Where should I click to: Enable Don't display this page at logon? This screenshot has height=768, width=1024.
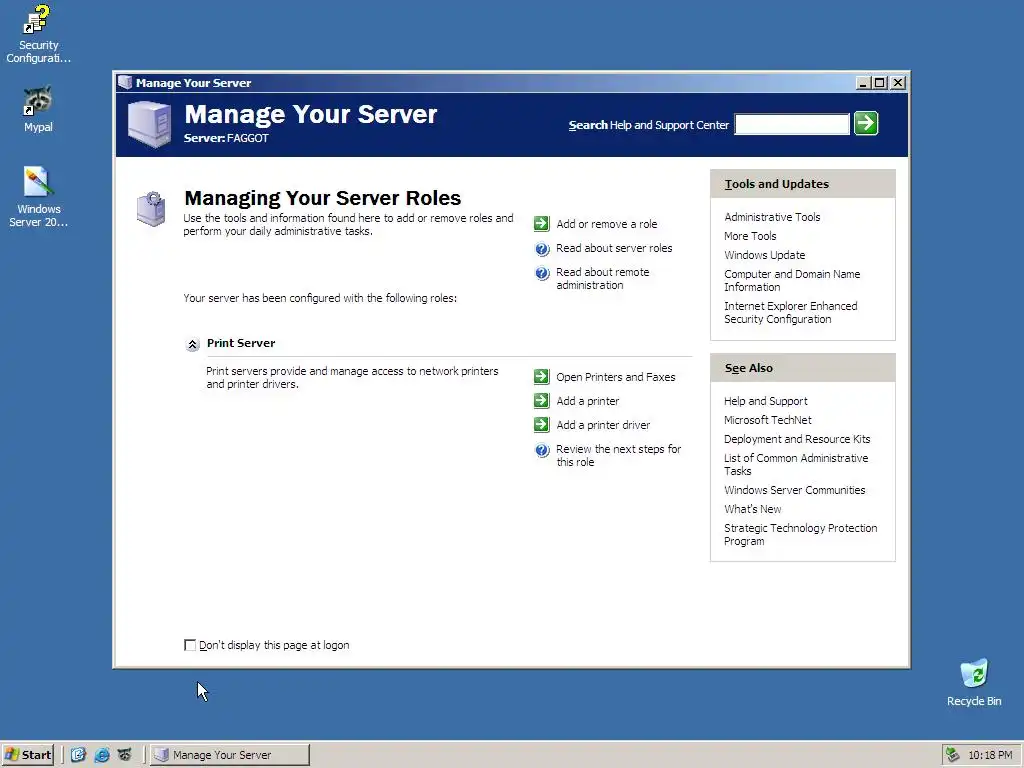click(190, 645)
